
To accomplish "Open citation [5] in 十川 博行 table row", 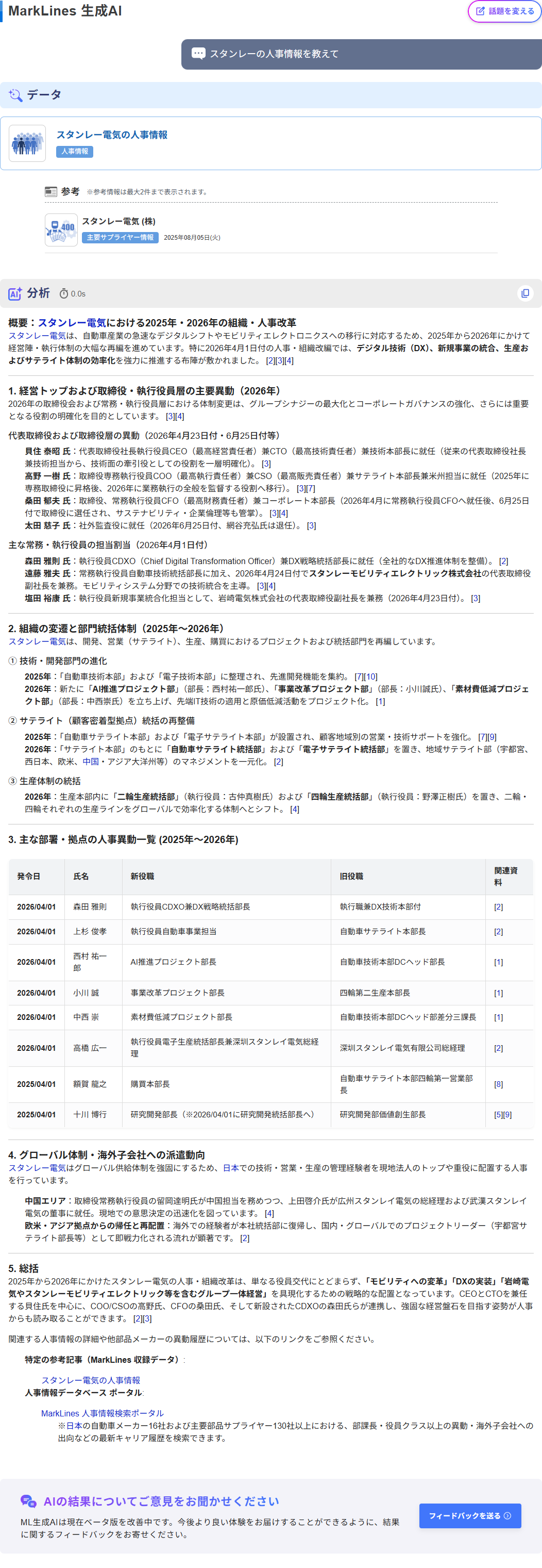I will 498,1115.
